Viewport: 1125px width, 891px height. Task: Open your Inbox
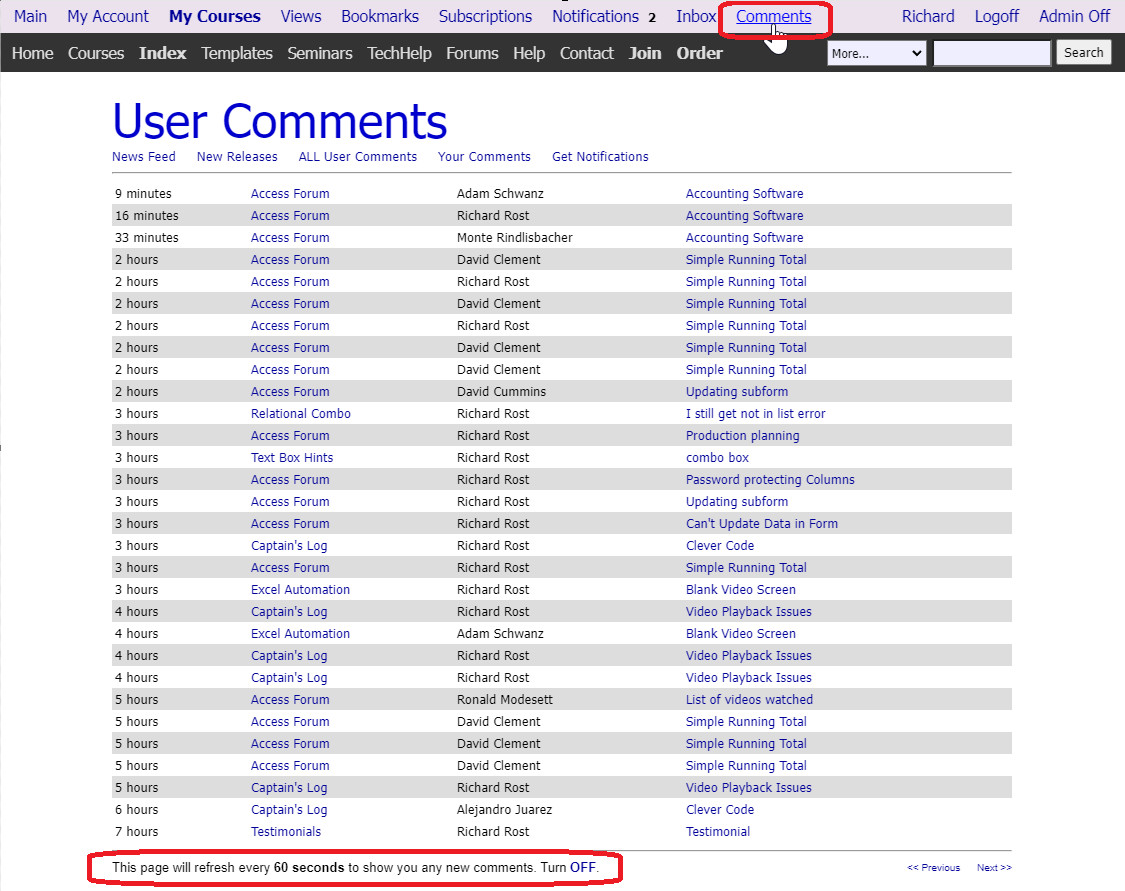click(x=696, y=16)
